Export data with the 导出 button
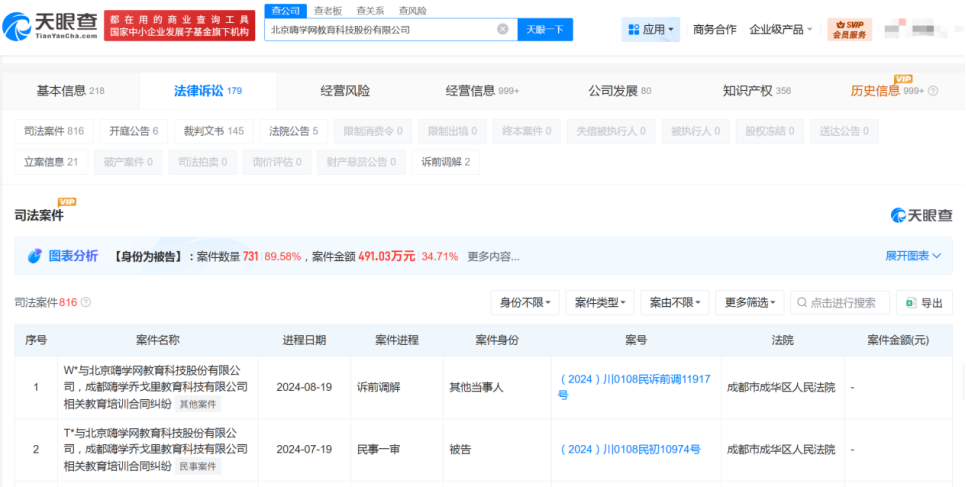966x487 pixels. [923, 302]
